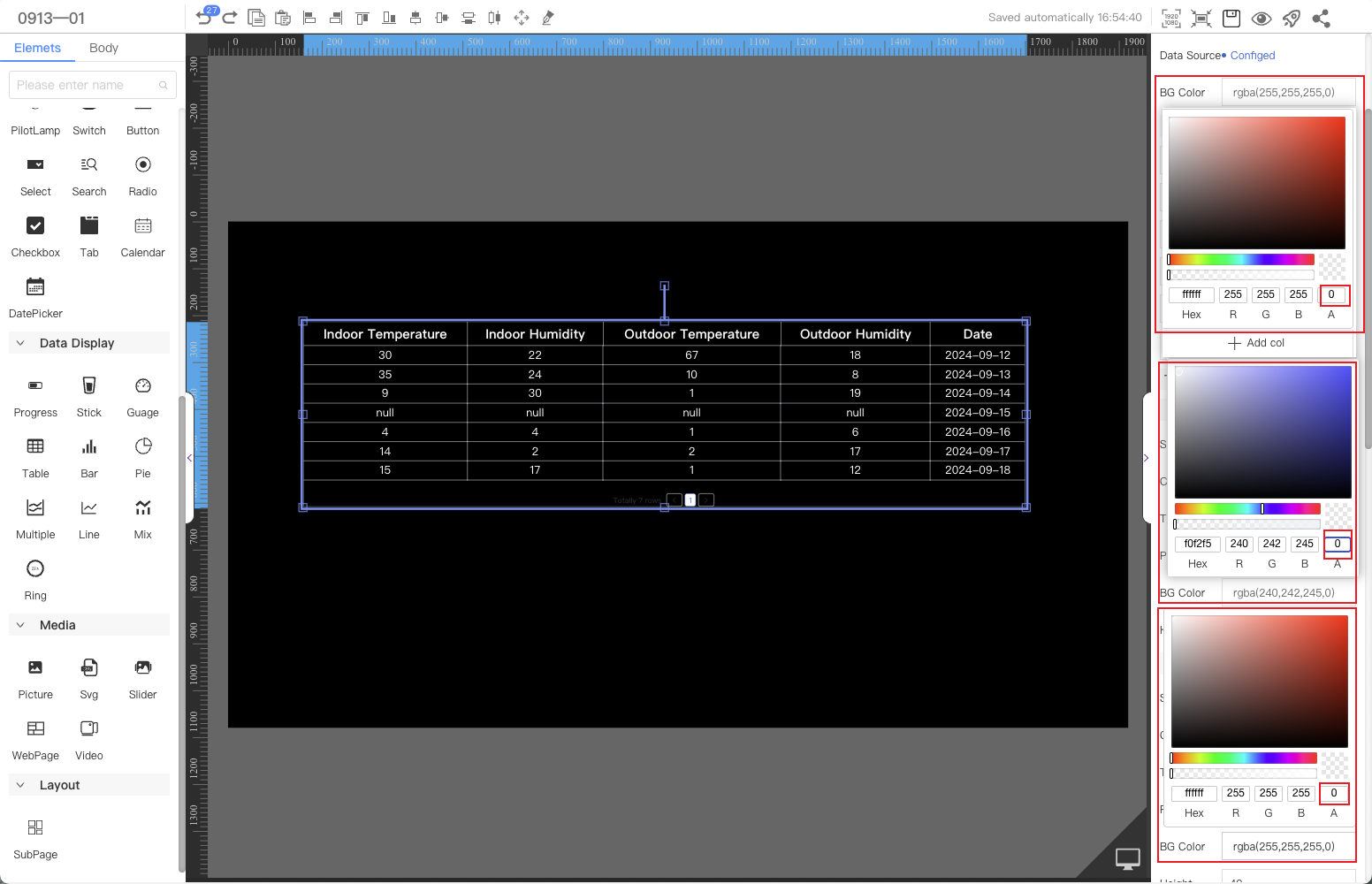Screen dimensions: 1372x884
Task: Click the hue slider in top color picker
Action: [x=1240, y=260]
